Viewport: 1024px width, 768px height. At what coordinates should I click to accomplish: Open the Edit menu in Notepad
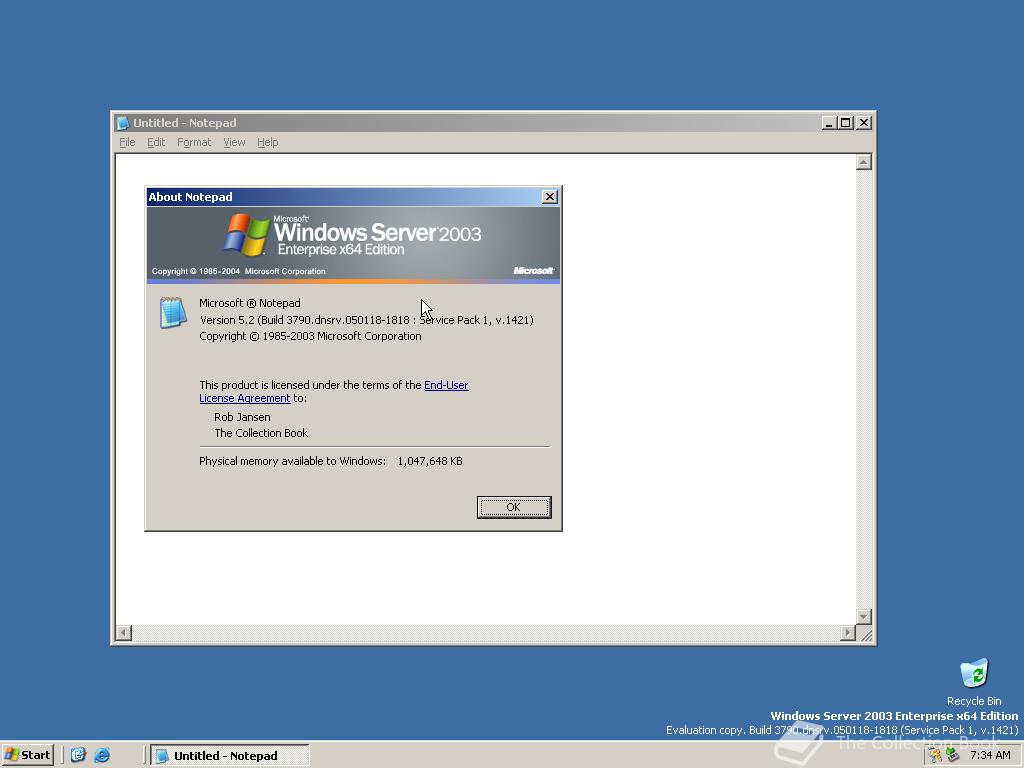(x=155, y=142)
